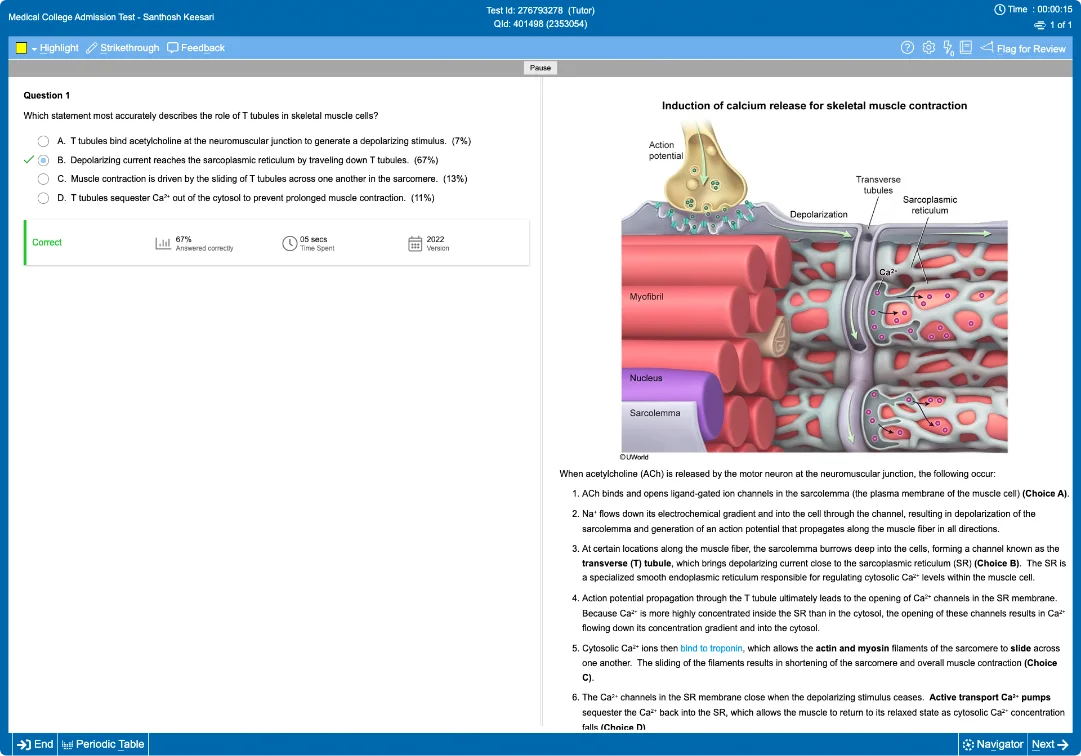This screenshot has width=1081, height=756.
Task: Select the Strikethrough pencil tool
Action: (92, 48)
